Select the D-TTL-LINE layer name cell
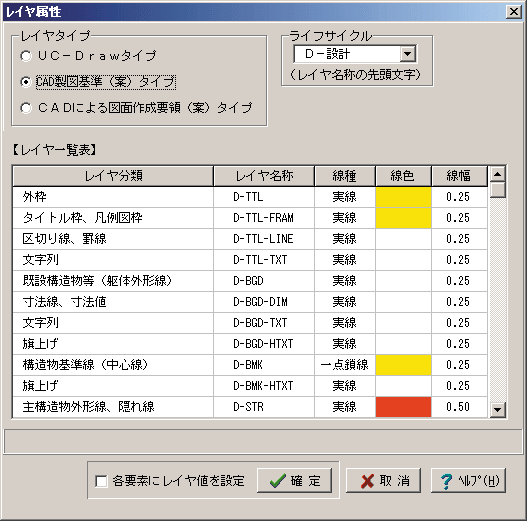The image size is (527, 521). pyautogui.click(x=264, y=239)
